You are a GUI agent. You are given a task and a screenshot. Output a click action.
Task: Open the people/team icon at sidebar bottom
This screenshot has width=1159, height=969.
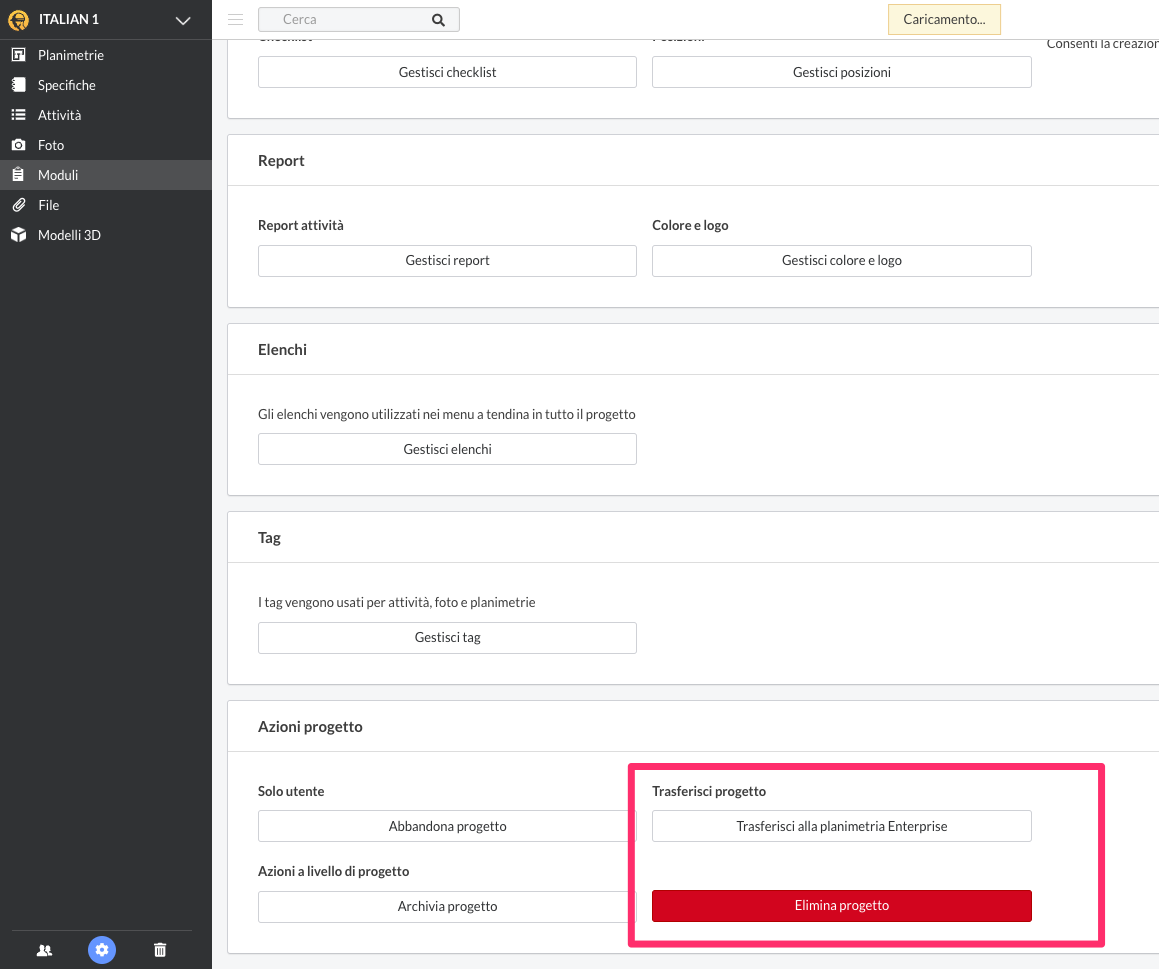coord(44,950)
